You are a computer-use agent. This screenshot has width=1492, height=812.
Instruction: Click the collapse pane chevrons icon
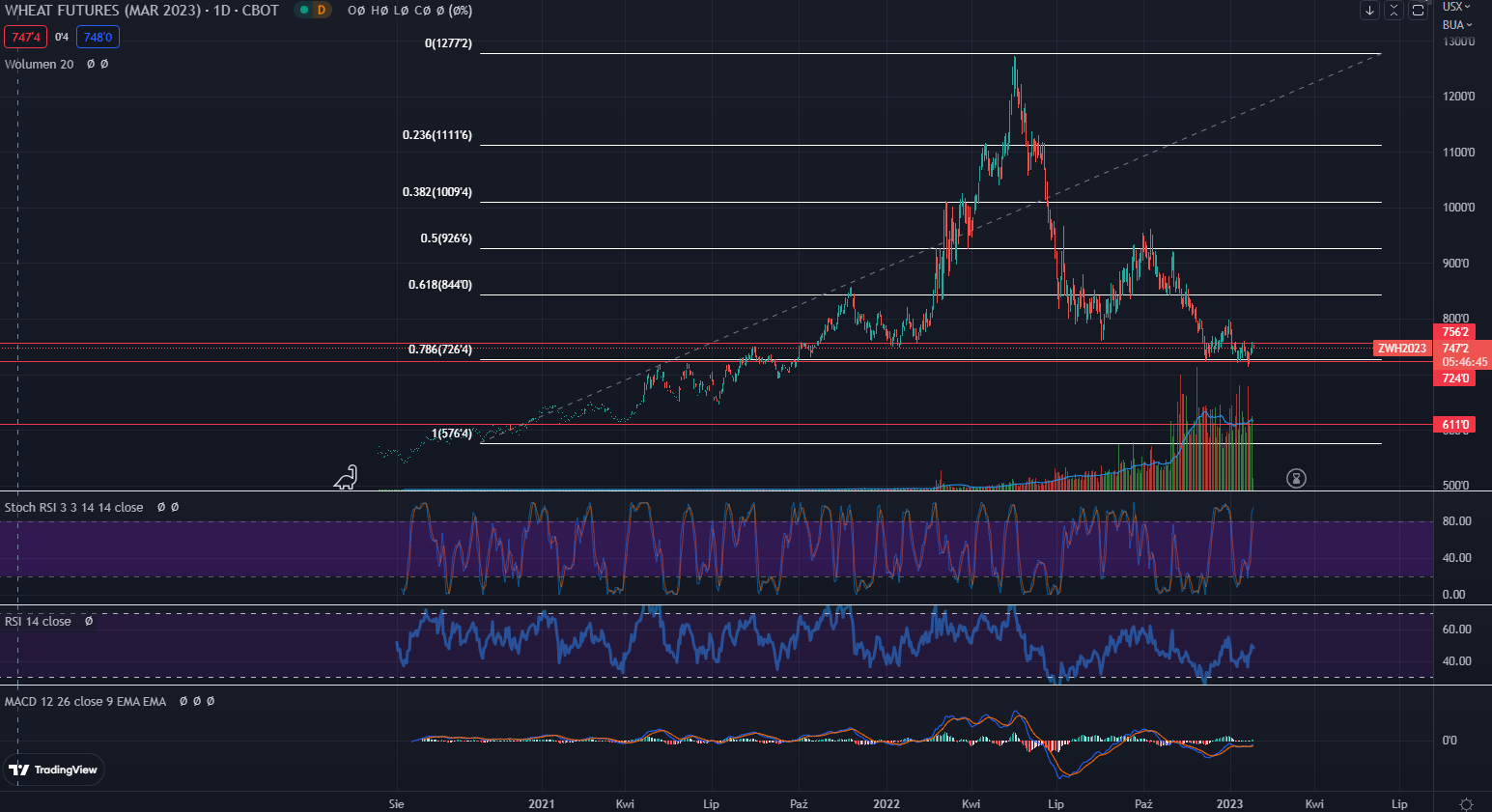1393,11
